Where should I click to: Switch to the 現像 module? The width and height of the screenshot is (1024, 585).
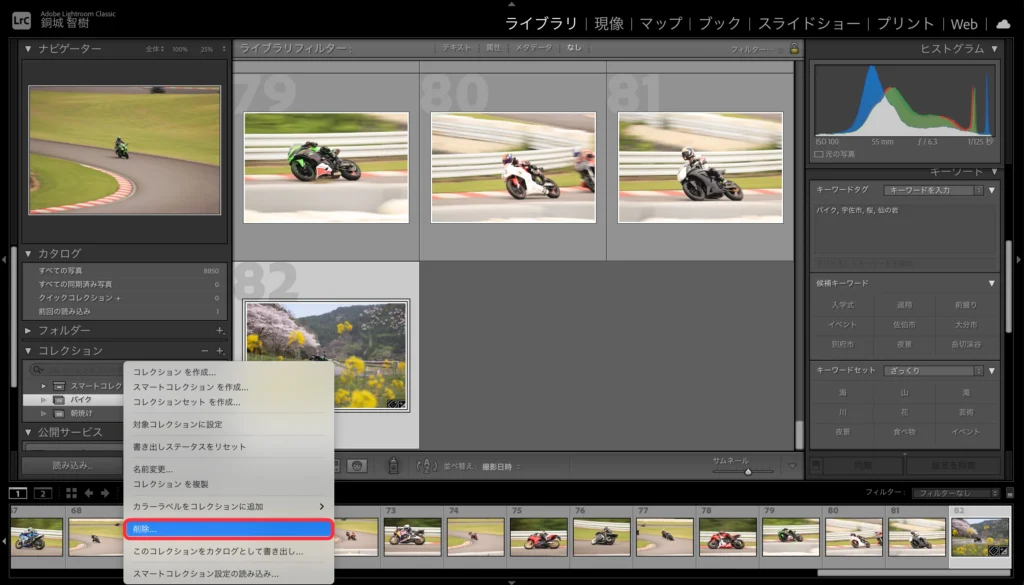click(608, 23)
